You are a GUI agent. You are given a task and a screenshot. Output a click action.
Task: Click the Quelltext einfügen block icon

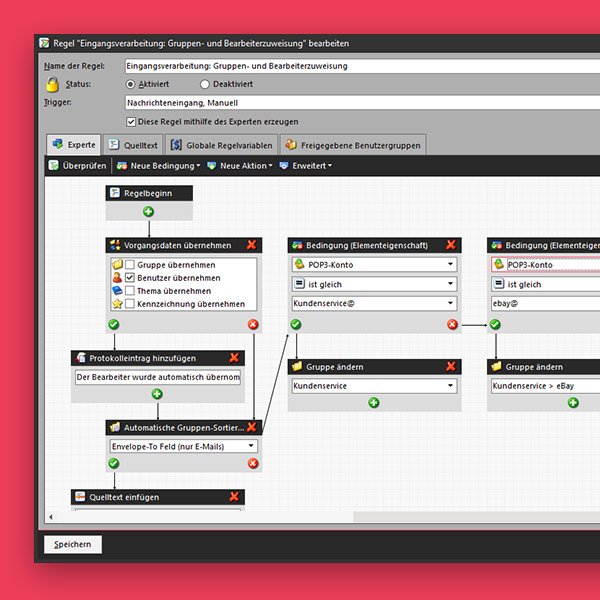(80, 497)
